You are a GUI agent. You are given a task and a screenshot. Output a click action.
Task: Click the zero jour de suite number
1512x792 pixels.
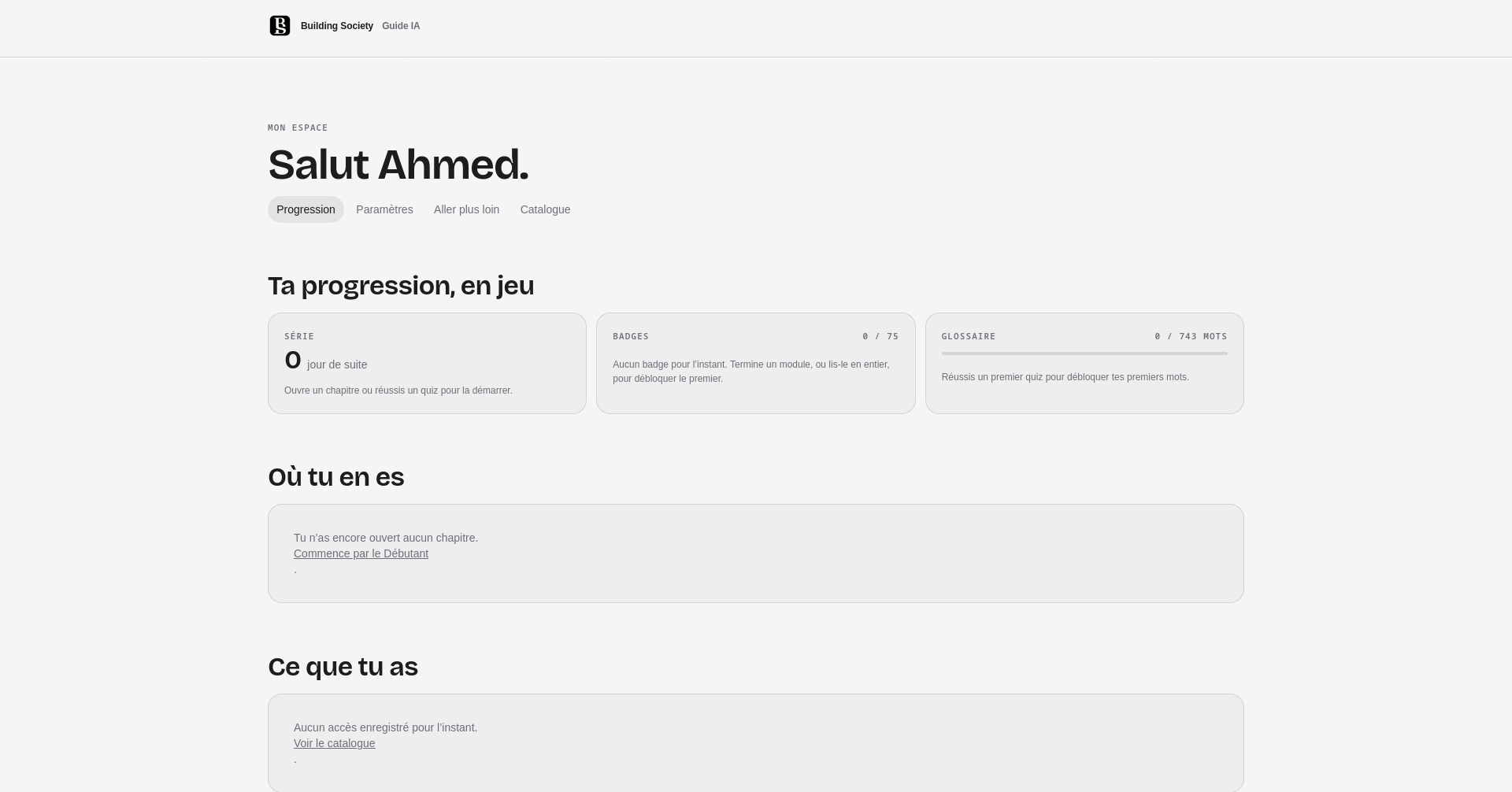click(293, 361)
